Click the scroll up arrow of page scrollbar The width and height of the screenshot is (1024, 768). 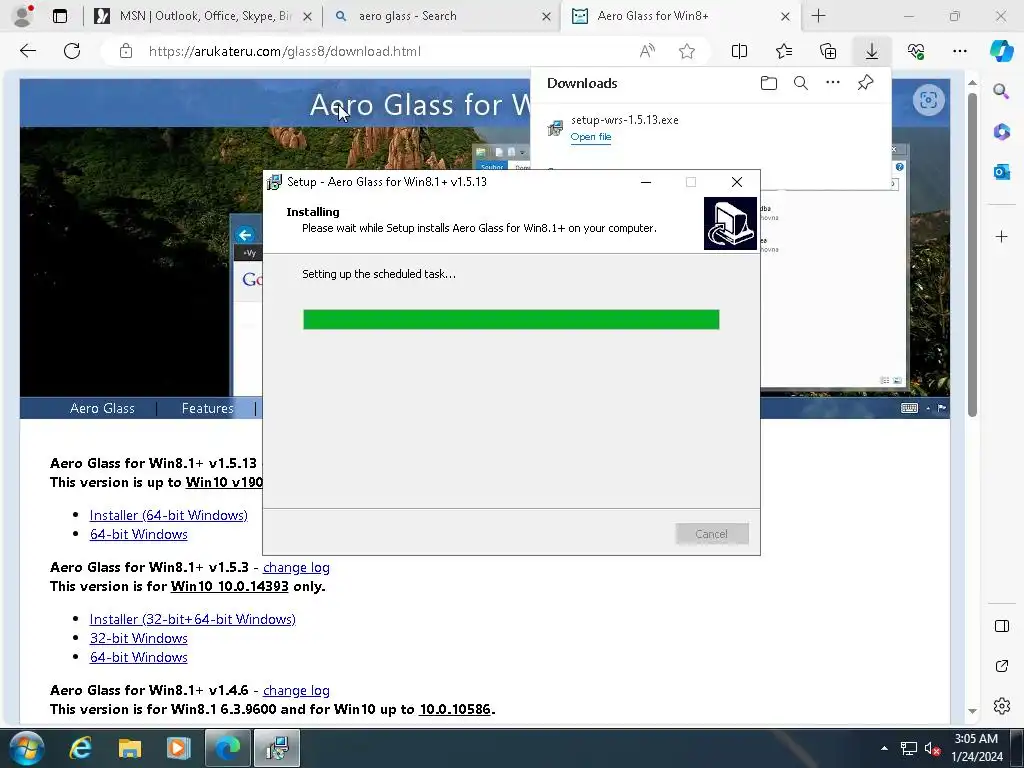pyautogui.click(x=972, y=82)
